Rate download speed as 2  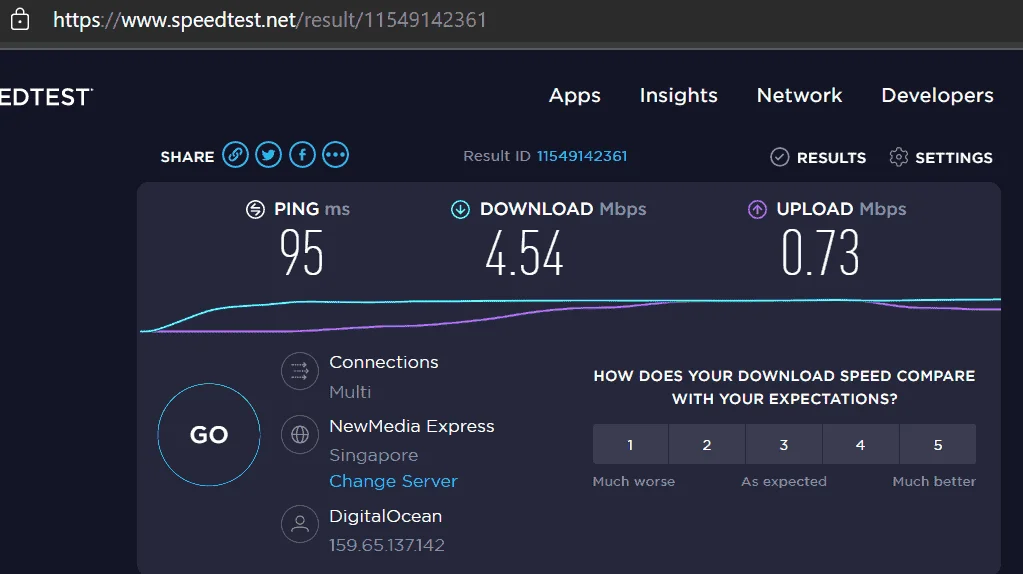[707, 444]
